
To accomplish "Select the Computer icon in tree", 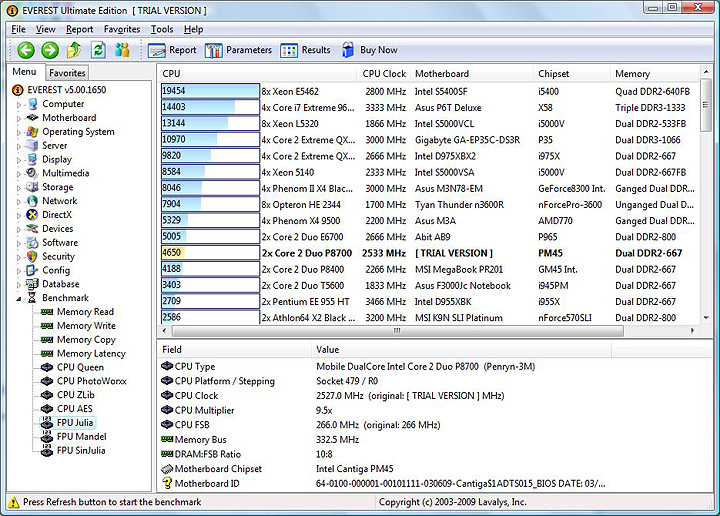I will tap(33, 104).
